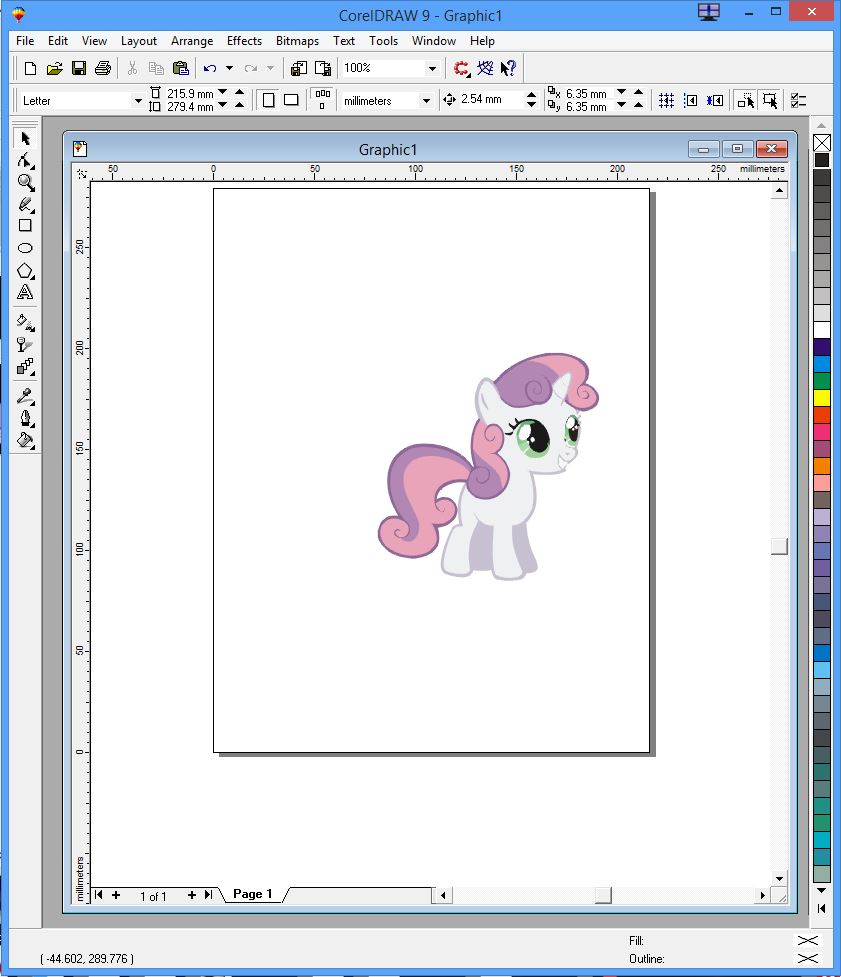The width and height of the screenshot is (841, 977).
Task: Select the Shape tool
Action: (x=25, y=160)
